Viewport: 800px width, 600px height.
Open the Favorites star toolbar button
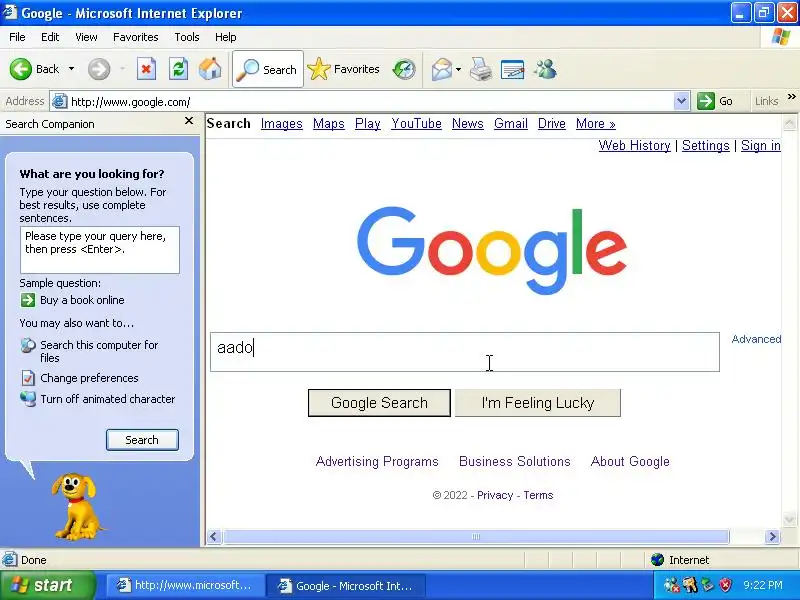click(344, 69)
